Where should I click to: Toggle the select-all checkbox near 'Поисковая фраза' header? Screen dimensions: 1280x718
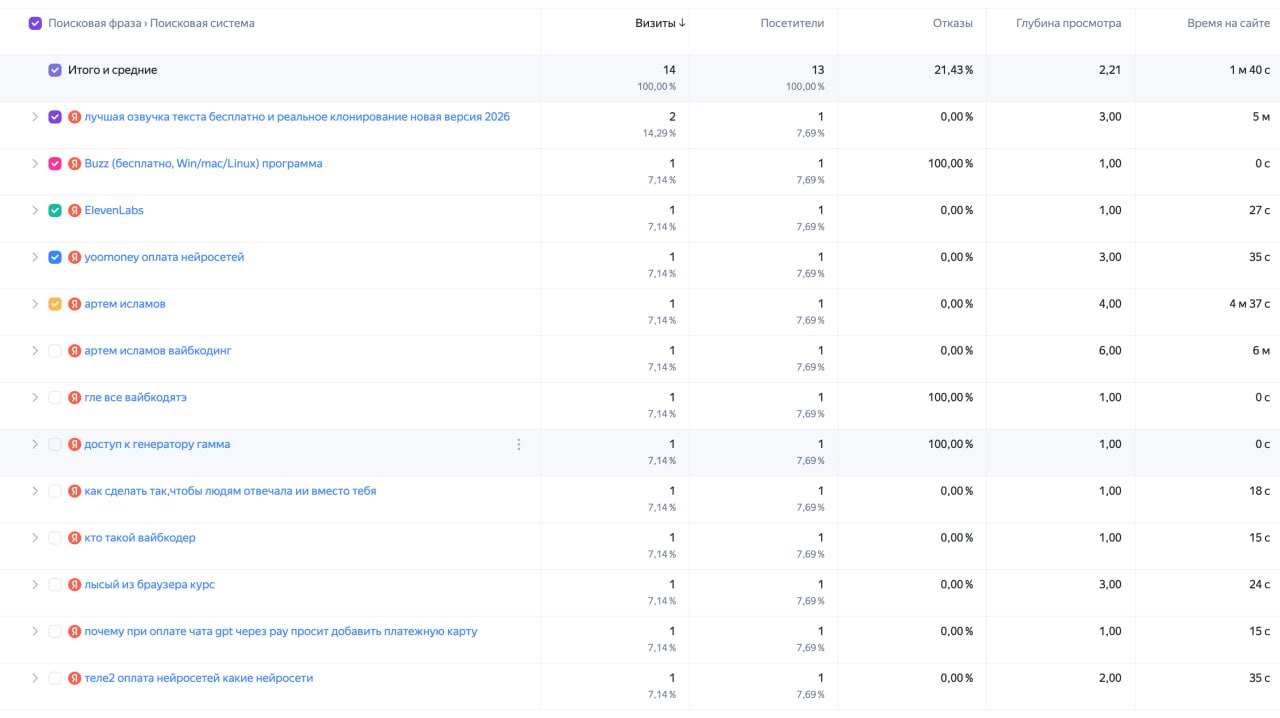click(35, 23)
